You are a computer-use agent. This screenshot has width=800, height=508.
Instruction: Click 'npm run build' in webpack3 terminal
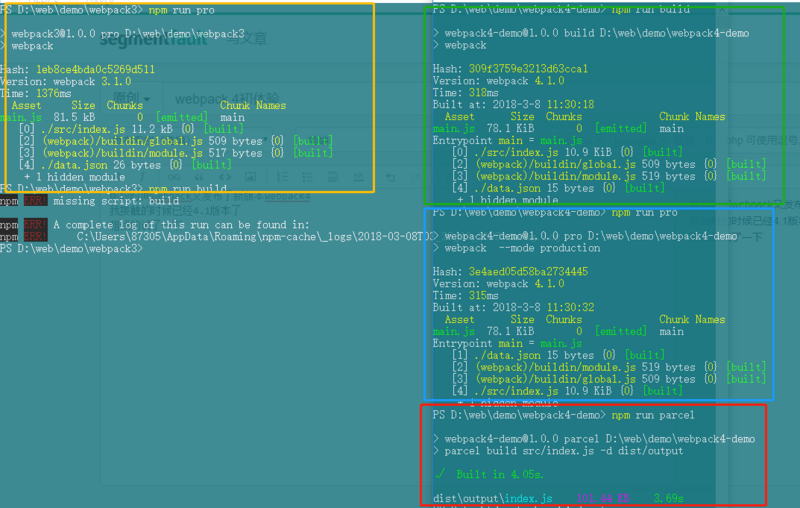[x=188, y=188]
